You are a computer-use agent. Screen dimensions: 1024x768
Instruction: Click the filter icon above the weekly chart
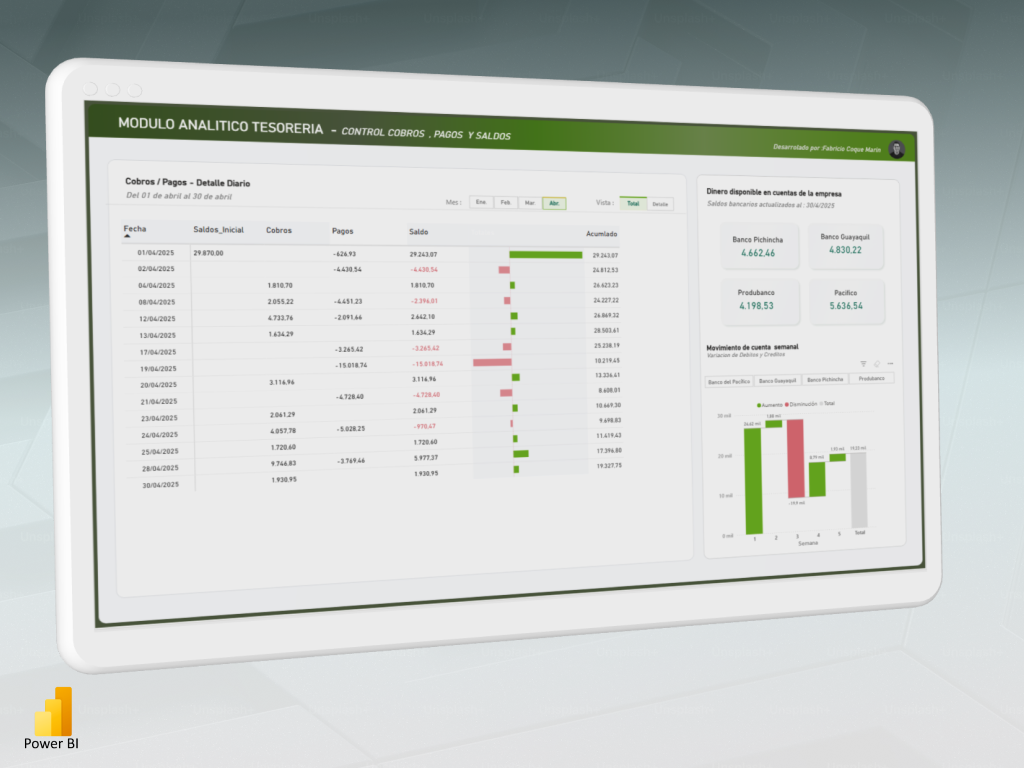coord(864,363)
